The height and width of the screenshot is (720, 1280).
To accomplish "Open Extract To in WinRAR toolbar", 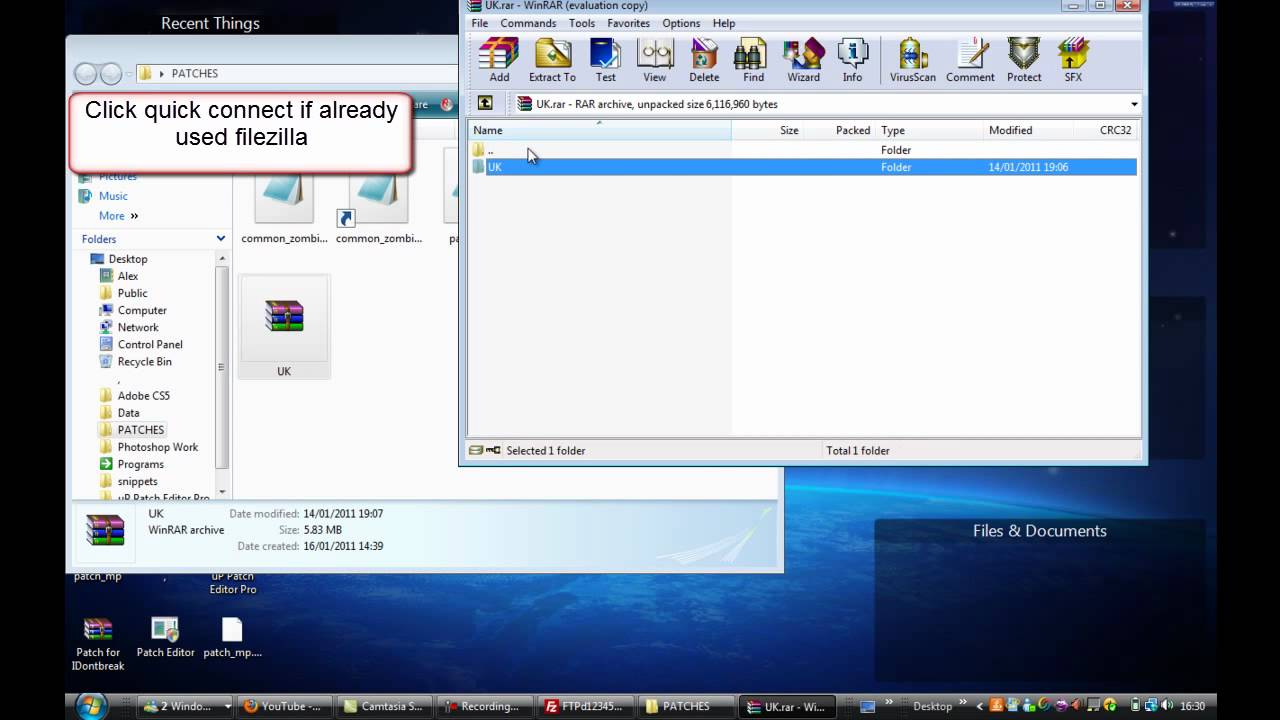I will coord(552,60).
